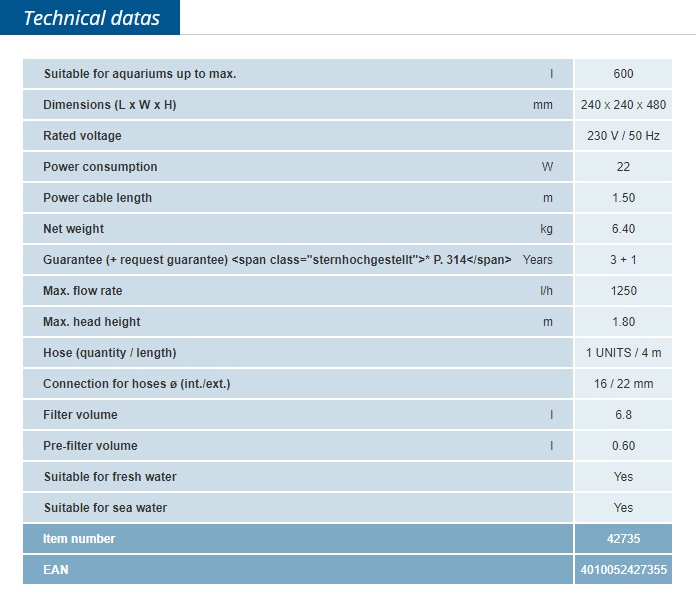This screenshot has height=612, width=696.
Task: Select the Yes value for fresh water
Action: click(623, 477)
